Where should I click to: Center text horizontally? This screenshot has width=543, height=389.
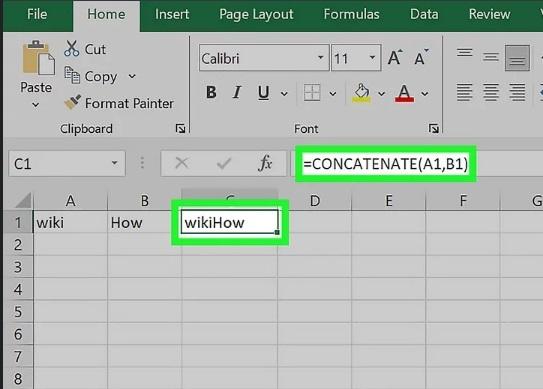point(491,92)
